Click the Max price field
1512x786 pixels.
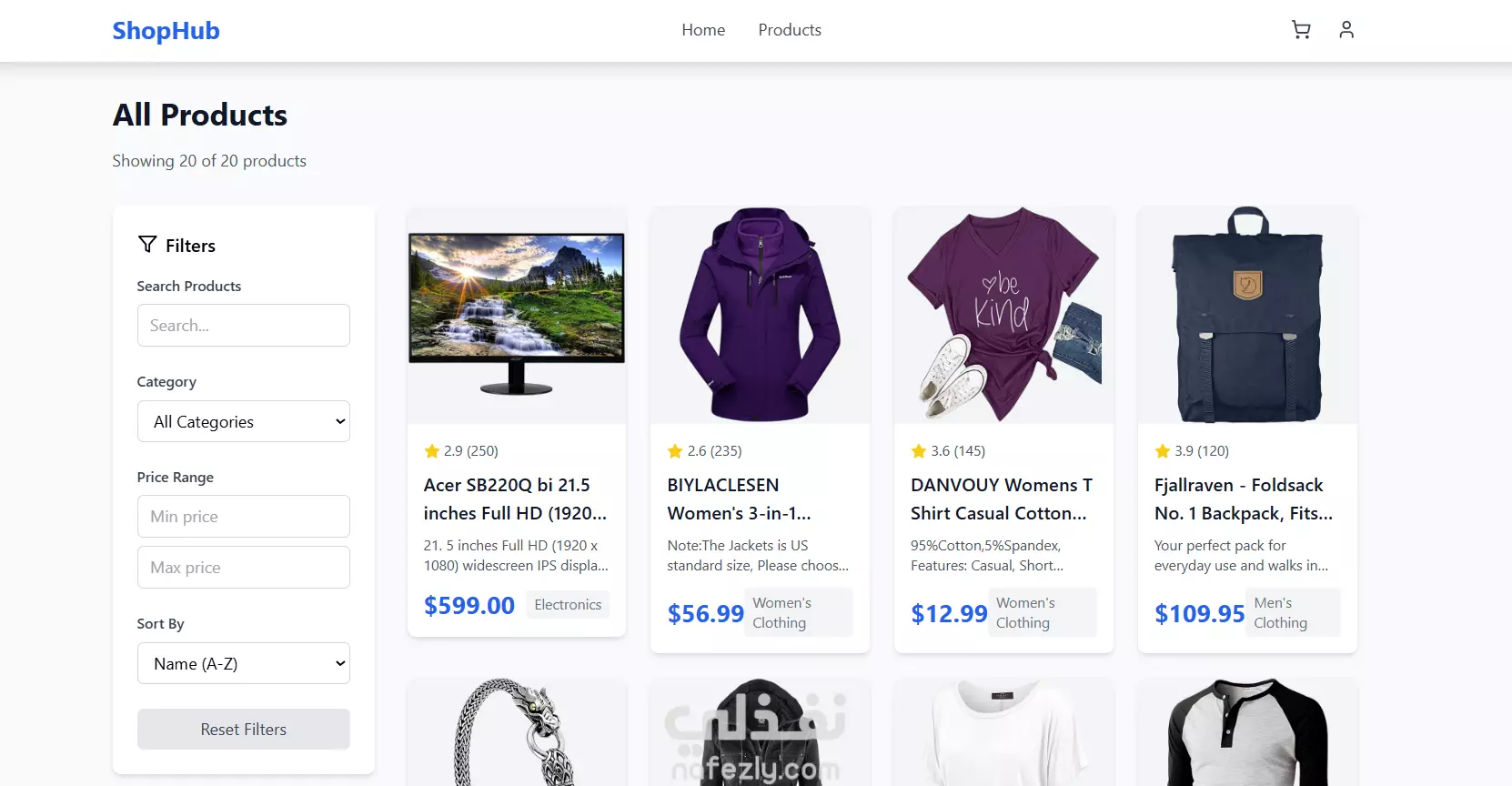pyautogui.click(x=244, y=567)
